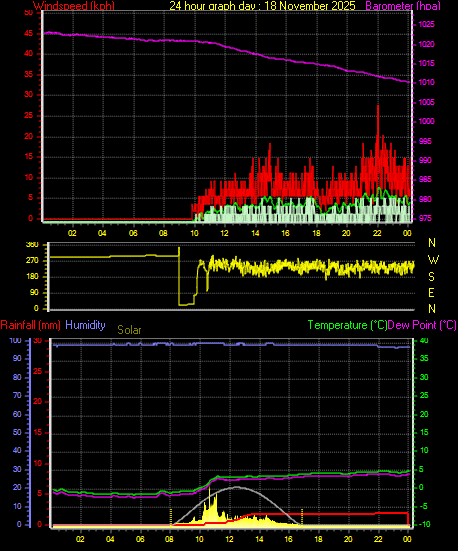458x551 pixels.
Task: Click the 'Rainfall (mm)' legend label
Action: pos(31,325)
